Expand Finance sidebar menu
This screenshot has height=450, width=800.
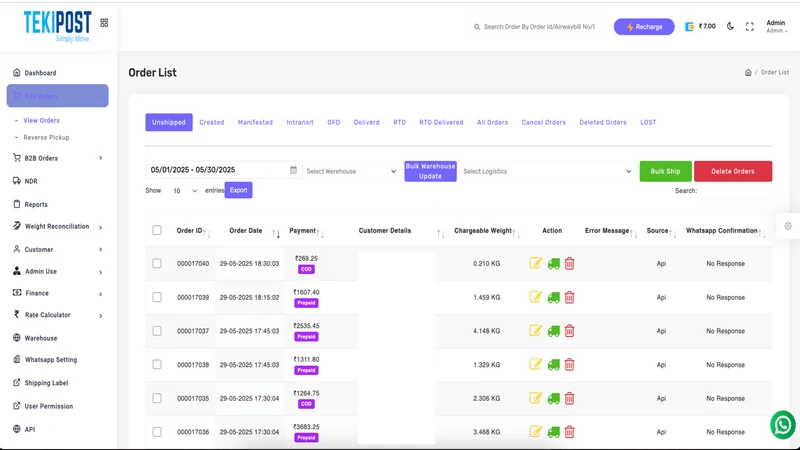pyautogui.click(x=58, y=293)
